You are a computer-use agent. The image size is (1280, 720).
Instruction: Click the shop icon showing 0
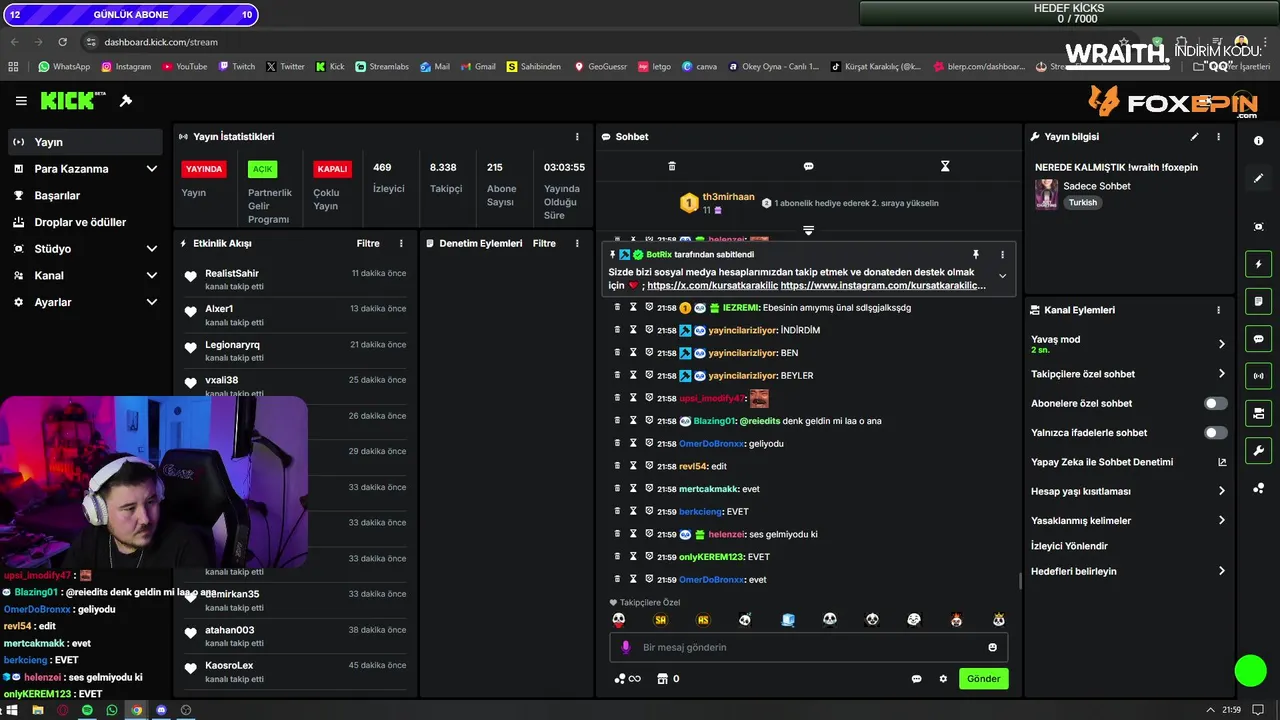coord(668,679)
